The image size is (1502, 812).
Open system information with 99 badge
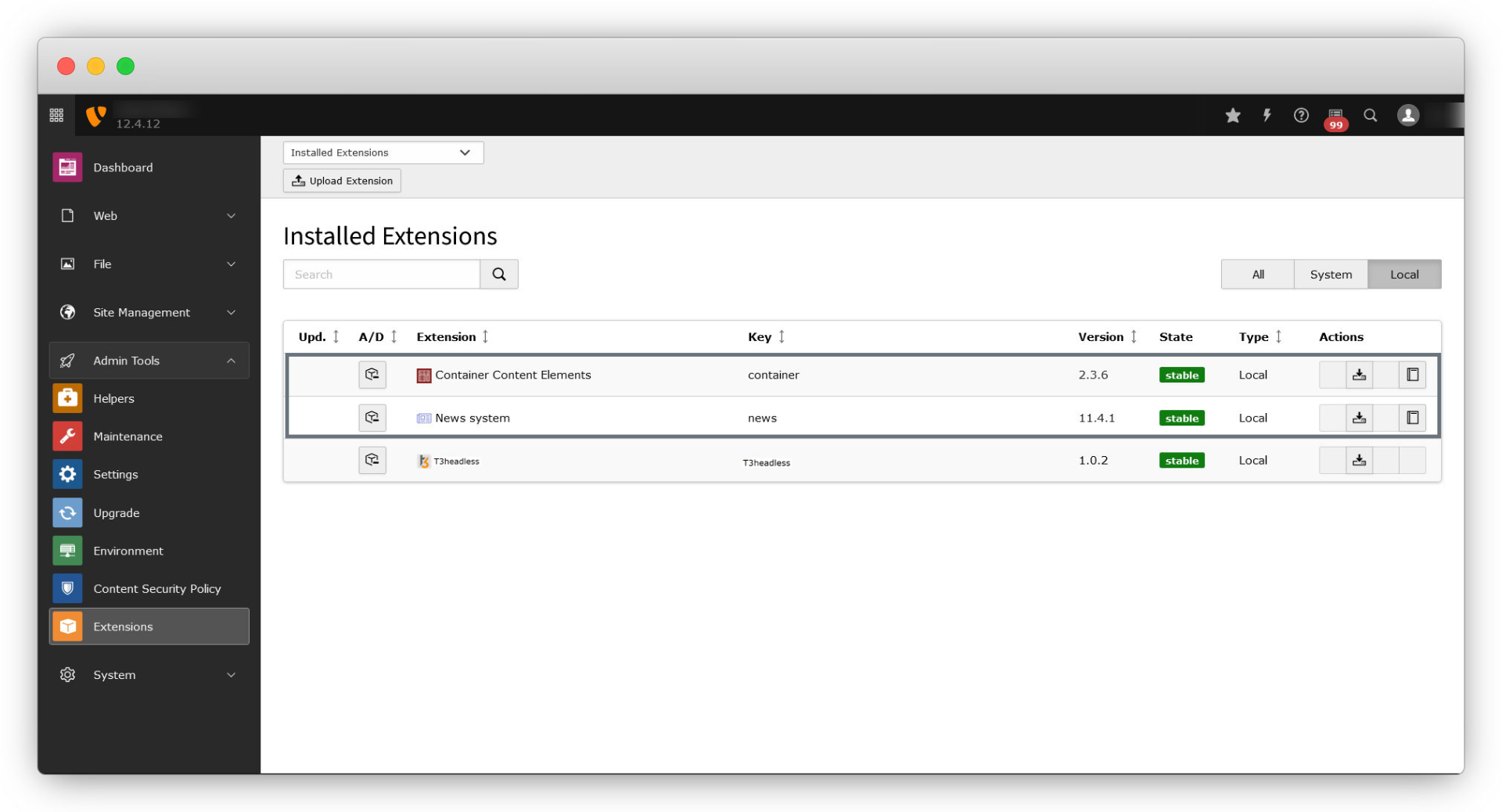click(1335, 117)
